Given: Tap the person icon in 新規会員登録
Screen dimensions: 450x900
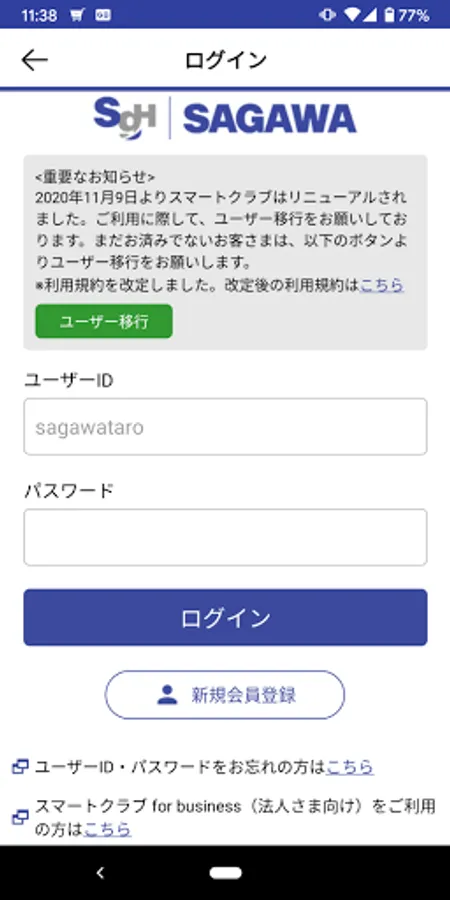Looking at the screenshot, I should pos(167,695).
